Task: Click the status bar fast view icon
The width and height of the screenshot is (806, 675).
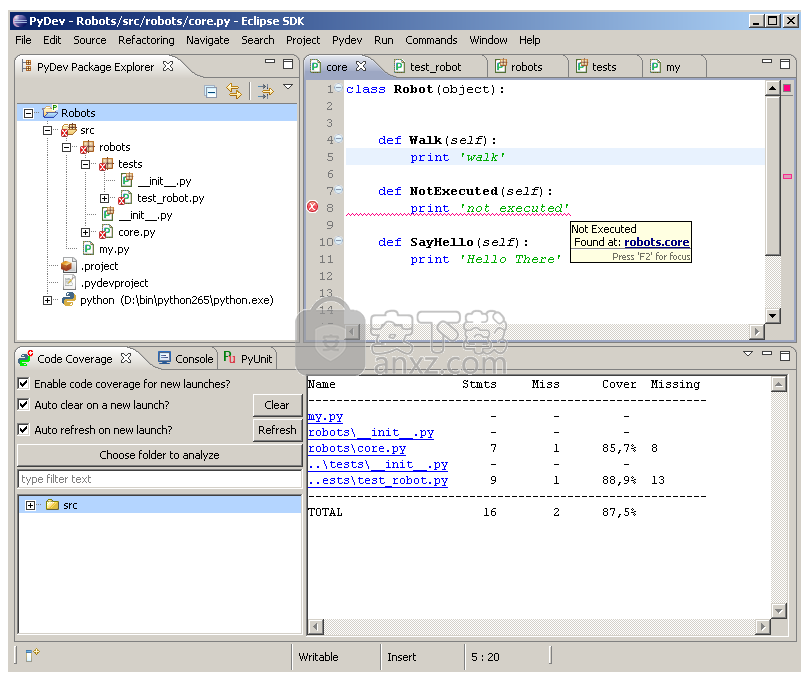Action: coord(32,654)
